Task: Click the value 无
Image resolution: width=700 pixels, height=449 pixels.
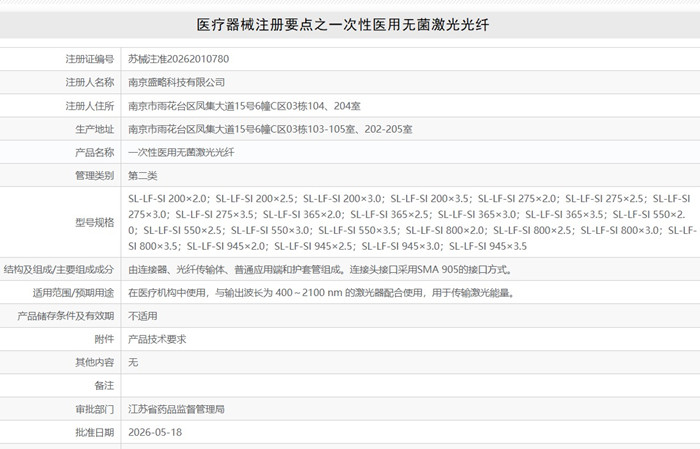Action: pos(133,362)
